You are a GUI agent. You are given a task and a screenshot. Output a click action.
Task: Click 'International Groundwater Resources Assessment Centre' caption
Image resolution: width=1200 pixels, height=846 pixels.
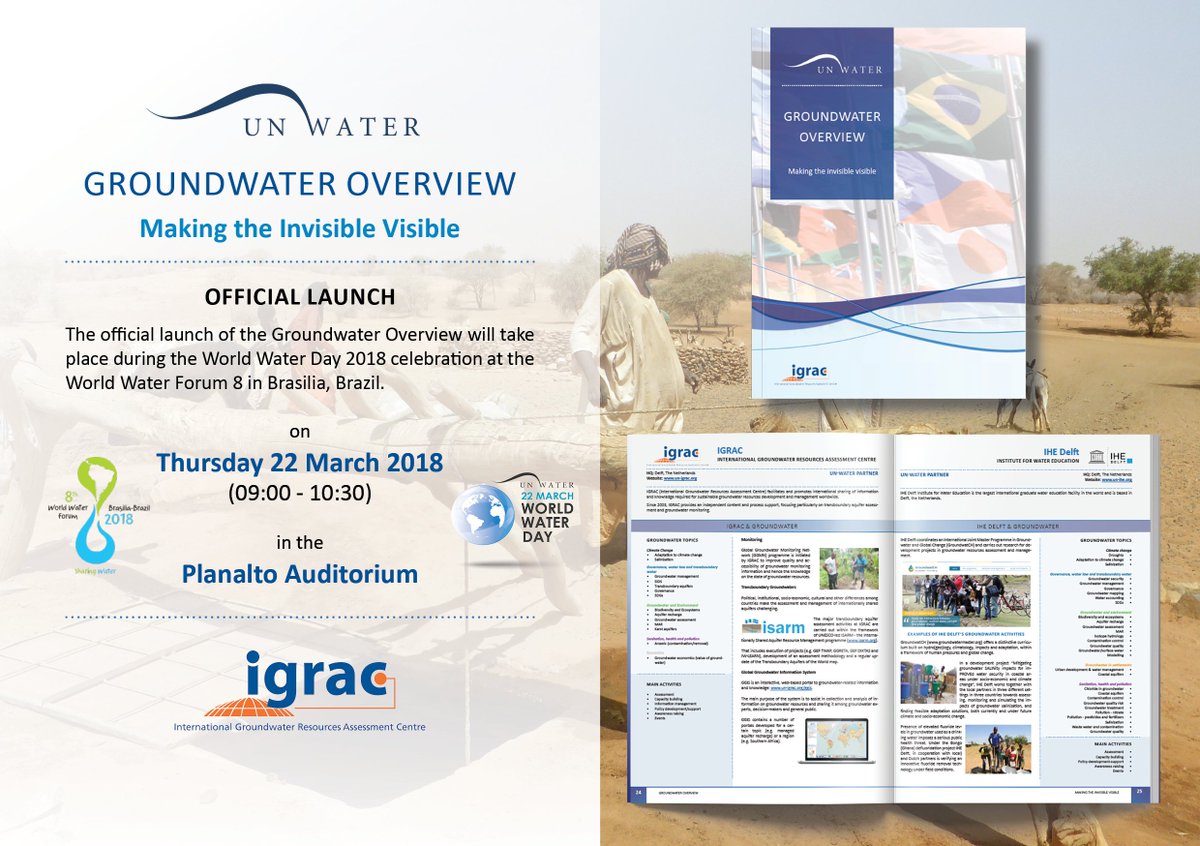[x=299, y=726]
